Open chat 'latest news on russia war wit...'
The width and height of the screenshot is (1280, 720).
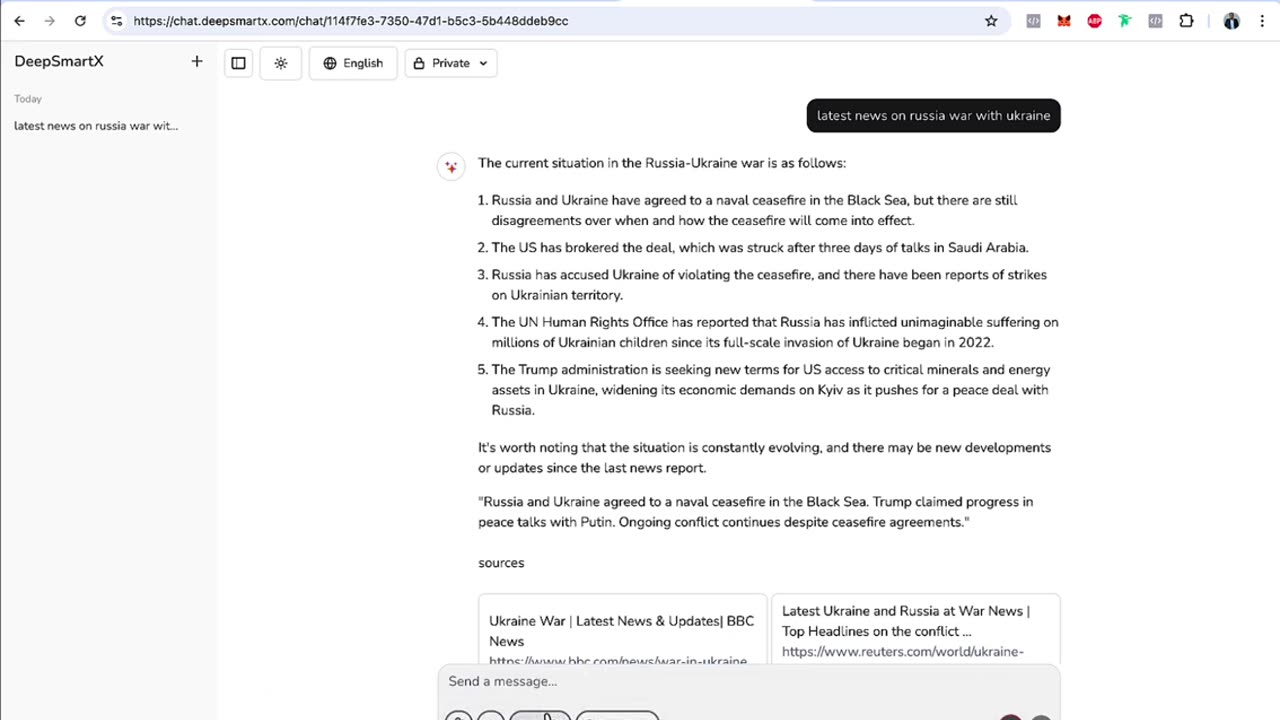click(96, 126)
